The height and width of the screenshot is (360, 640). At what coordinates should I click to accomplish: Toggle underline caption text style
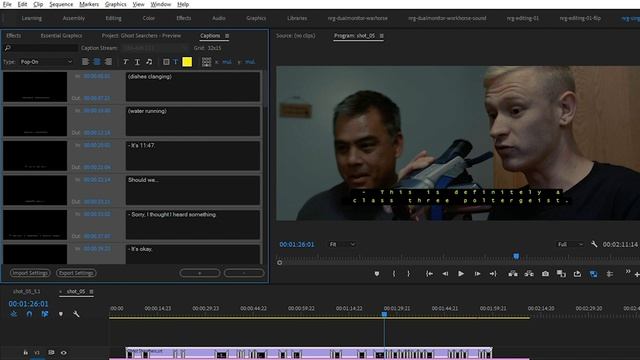137,62
